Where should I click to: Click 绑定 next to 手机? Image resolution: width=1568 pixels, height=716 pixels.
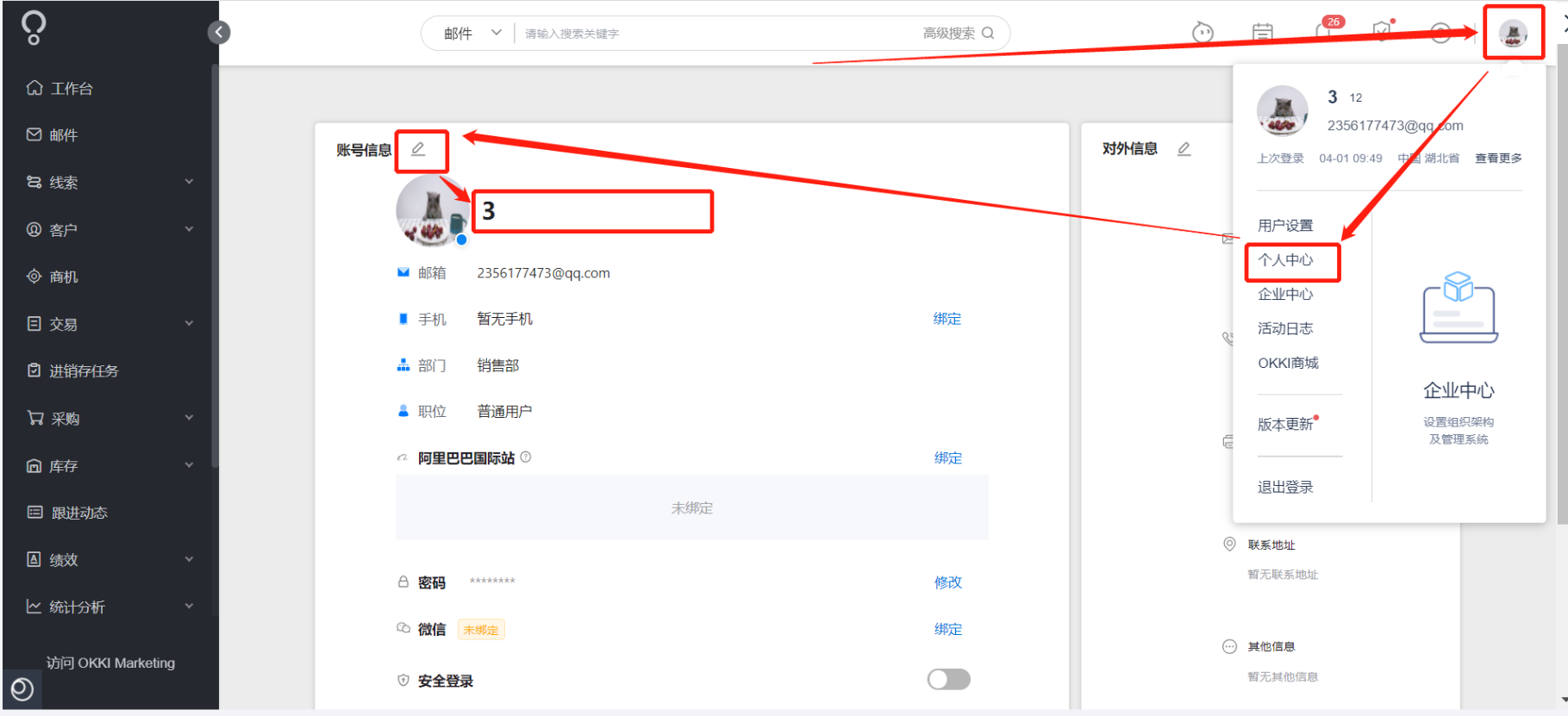pos(946,319)
